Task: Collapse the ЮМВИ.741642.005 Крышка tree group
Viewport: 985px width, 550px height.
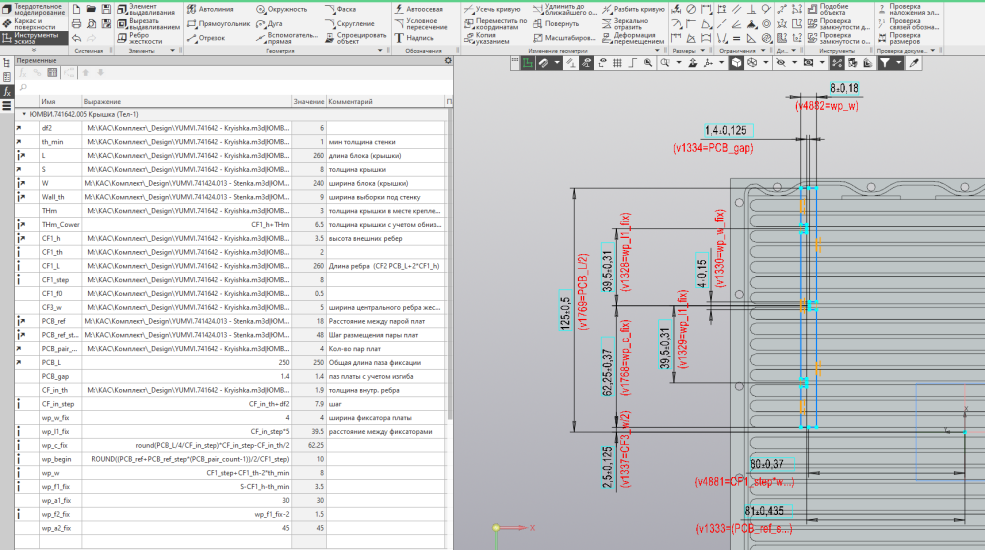Action: click(x=24, y=115)
